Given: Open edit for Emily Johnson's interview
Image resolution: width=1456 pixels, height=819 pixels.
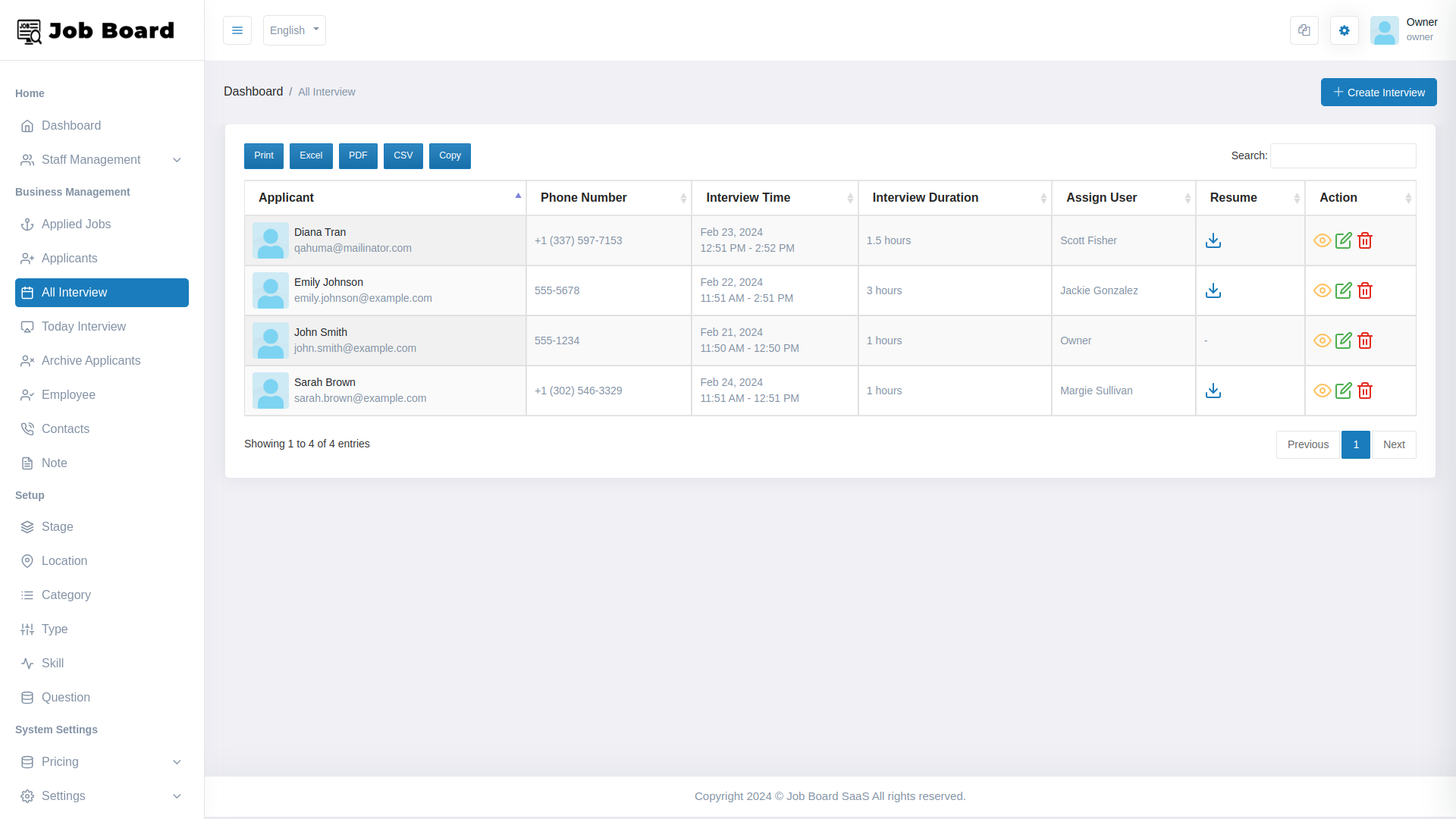Looking at the screenshot, I should [1343, 290].
